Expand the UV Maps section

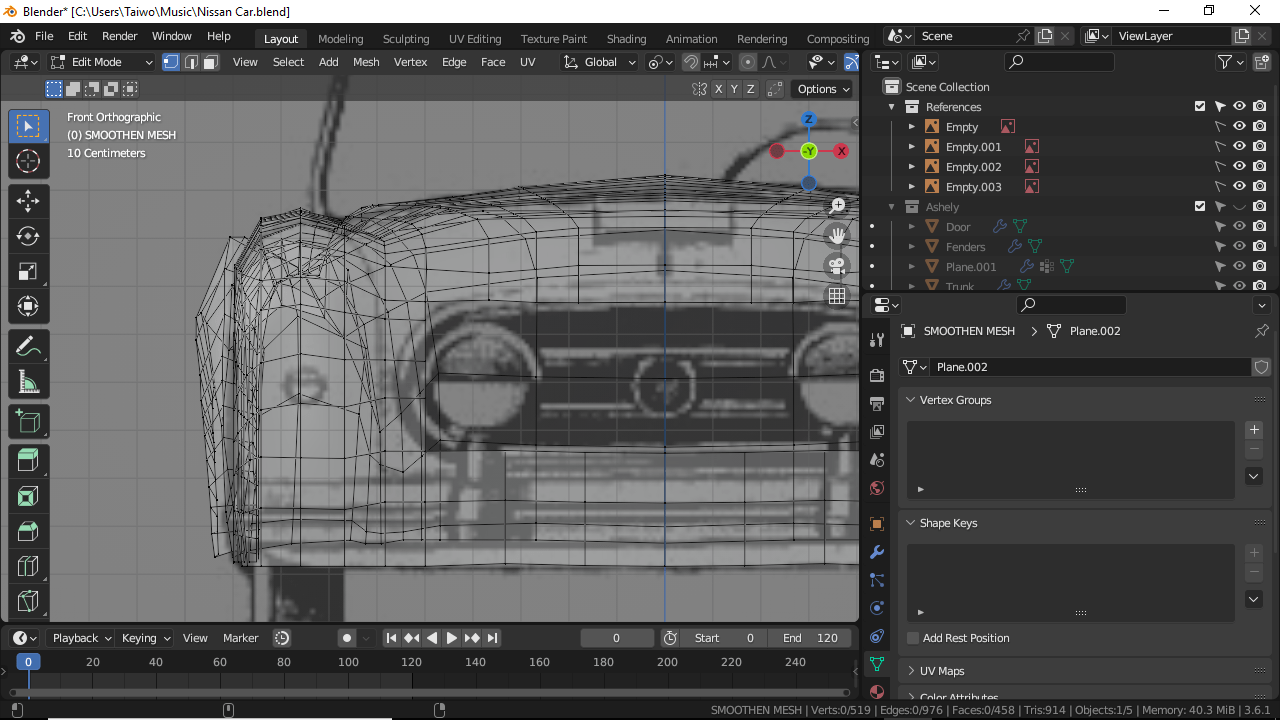[x=940, y=670]
